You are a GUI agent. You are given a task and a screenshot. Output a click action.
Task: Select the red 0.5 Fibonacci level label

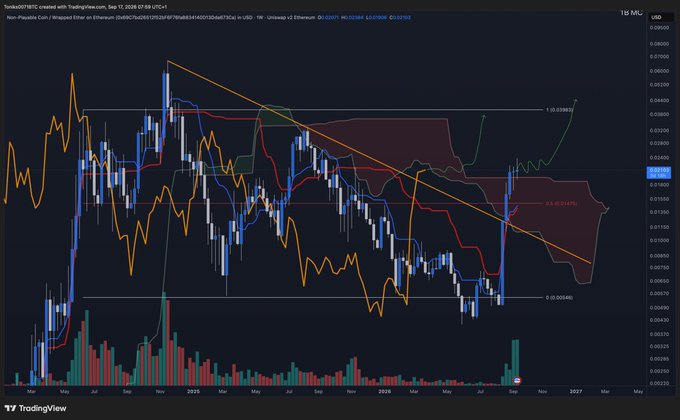coord(561,203)
